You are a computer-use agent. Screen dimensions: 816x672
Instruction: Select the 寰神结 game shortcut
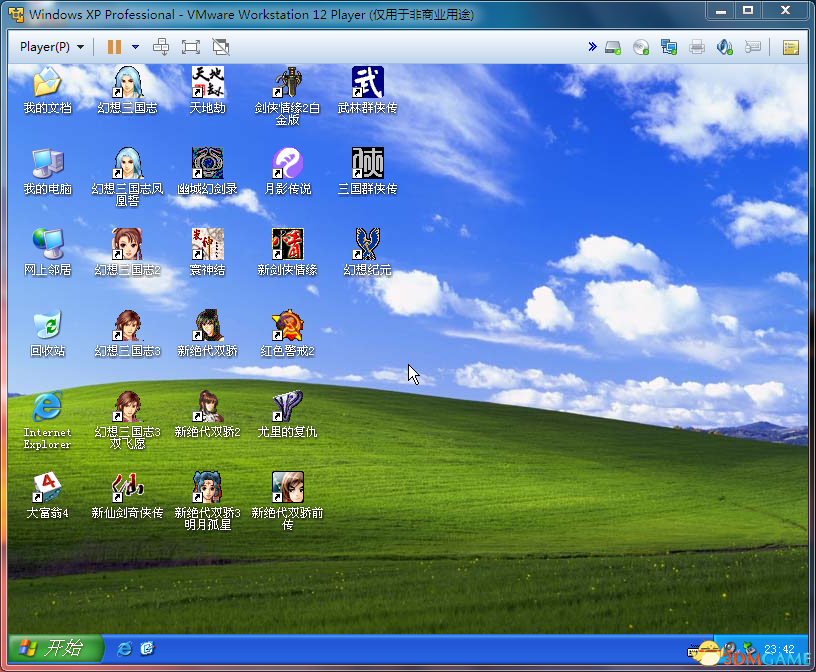(208, 252)
